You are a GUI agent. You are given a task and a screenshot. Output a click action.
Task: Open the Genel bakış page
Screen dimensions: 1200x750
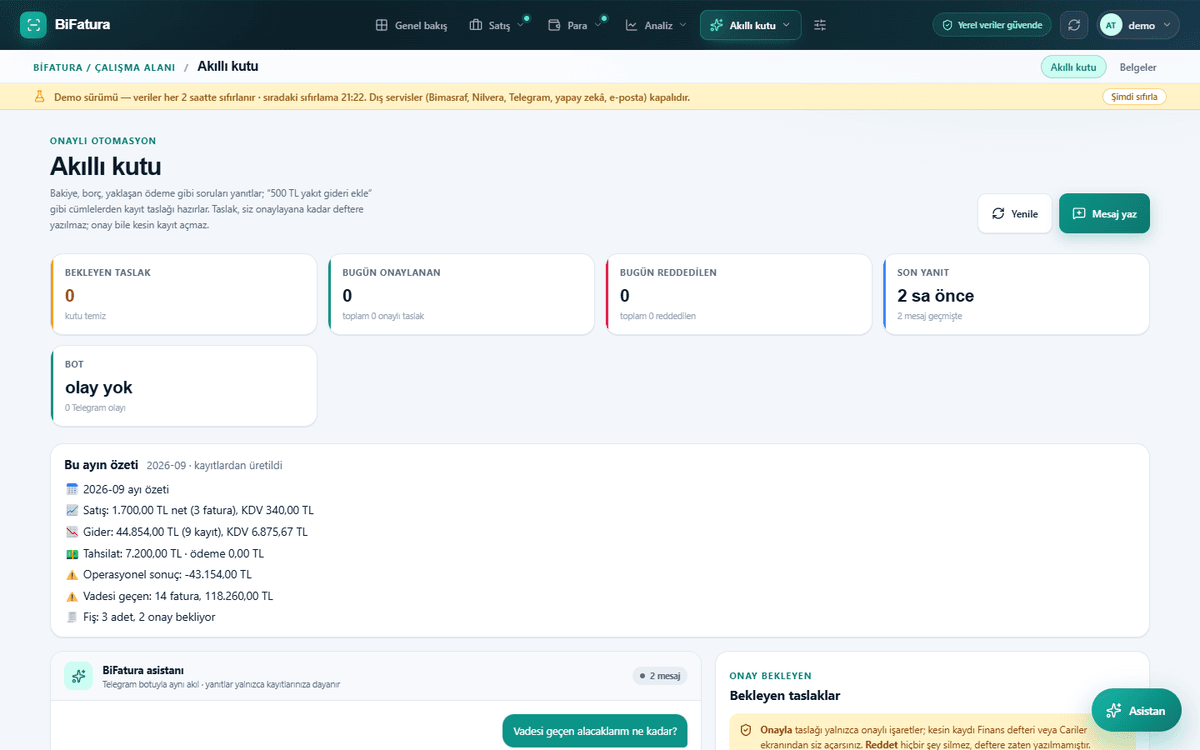pos(411,25)
